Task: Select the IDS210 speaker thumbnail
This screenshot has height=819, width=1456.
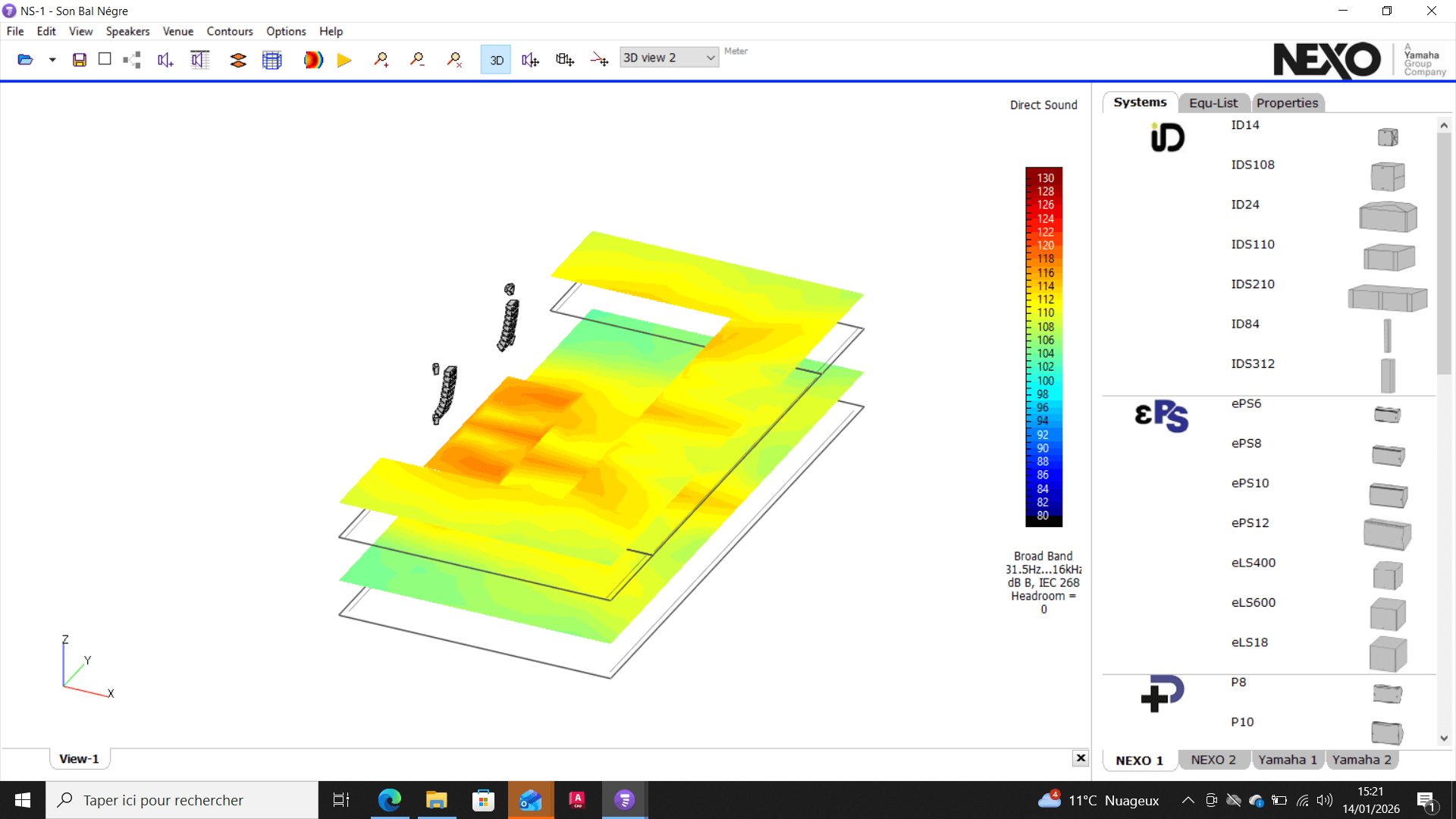Action: pos(1388,298)
